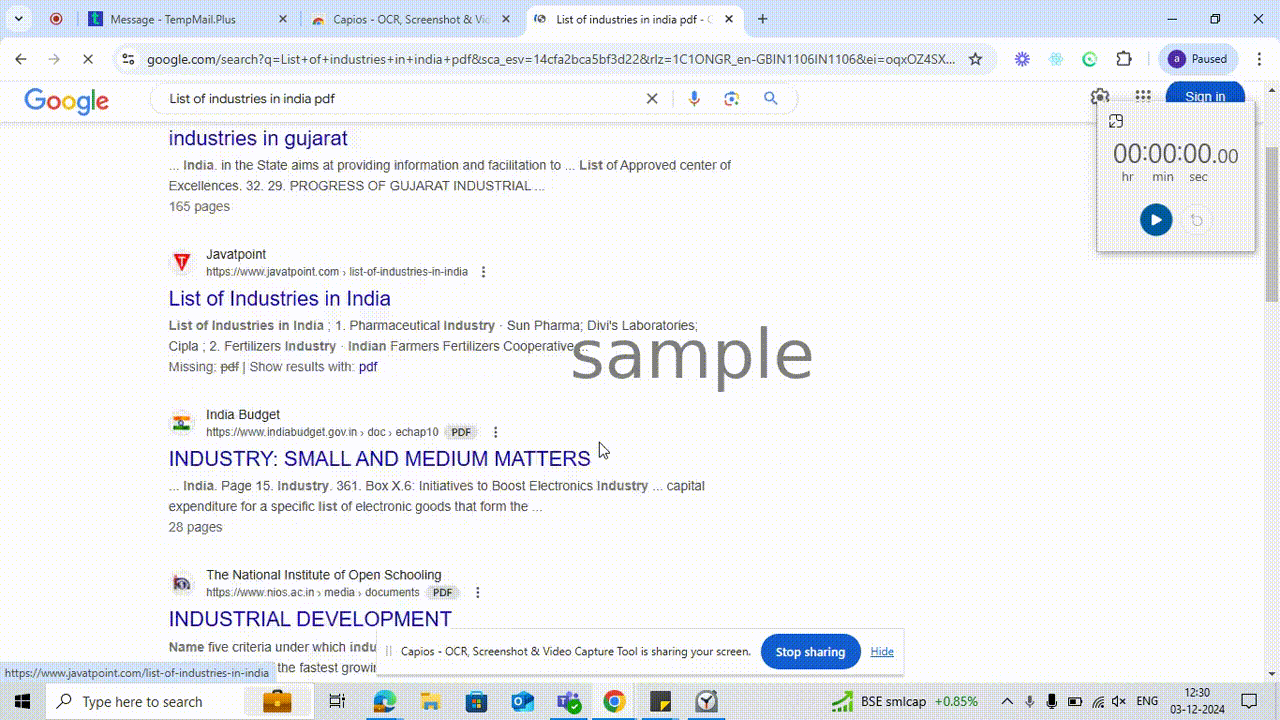The image size is (1280, 720).
Task: Clear the Google search box
Action: 652,98
